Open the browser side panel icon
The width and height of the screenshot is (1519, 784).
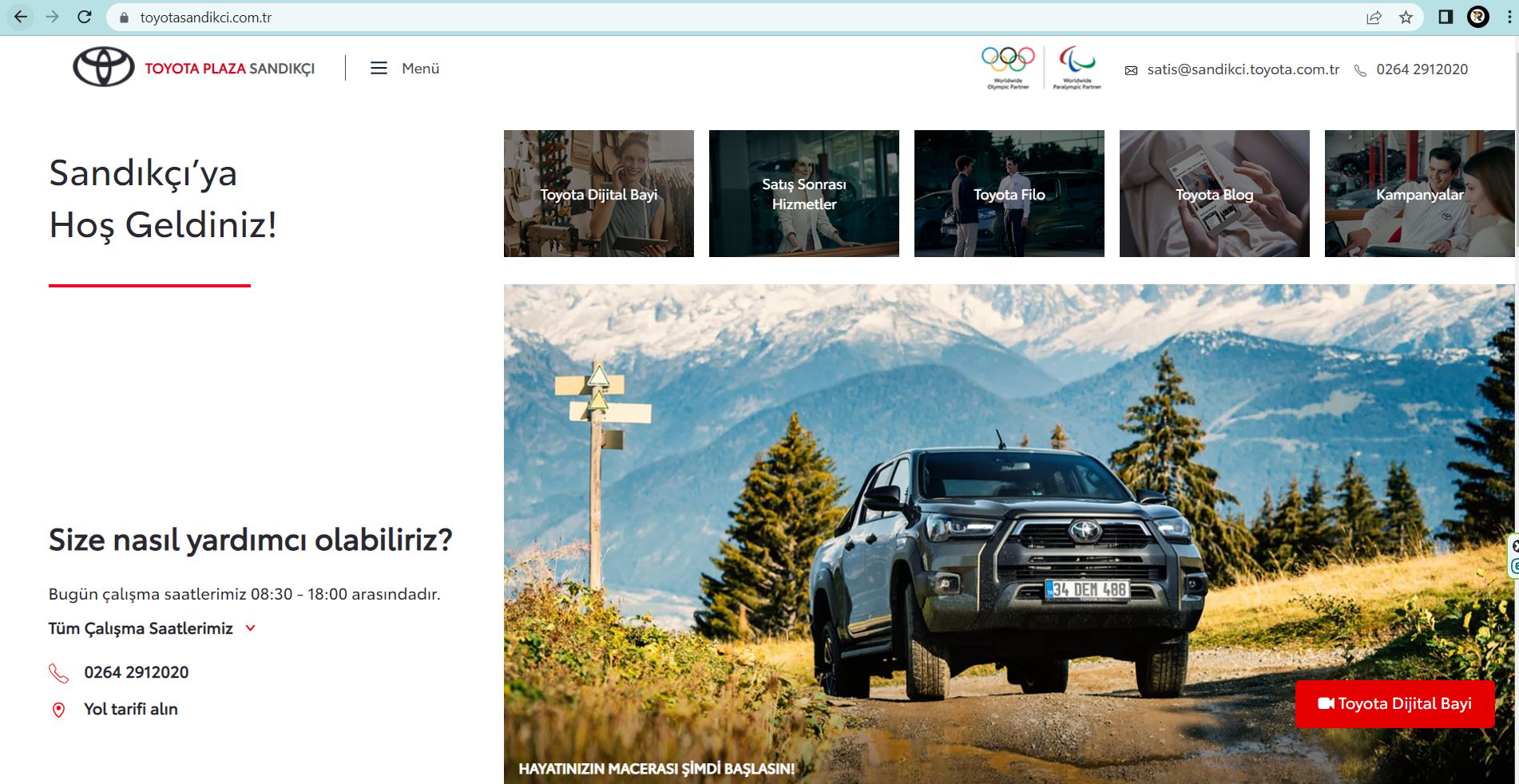click(x=1446, y=17)
